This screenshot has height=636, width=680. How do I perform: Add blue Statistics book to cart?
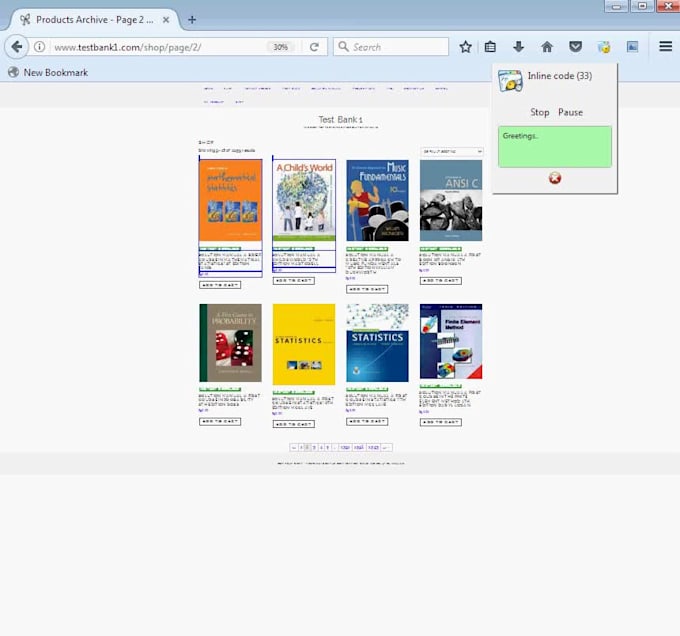point(367,421)
